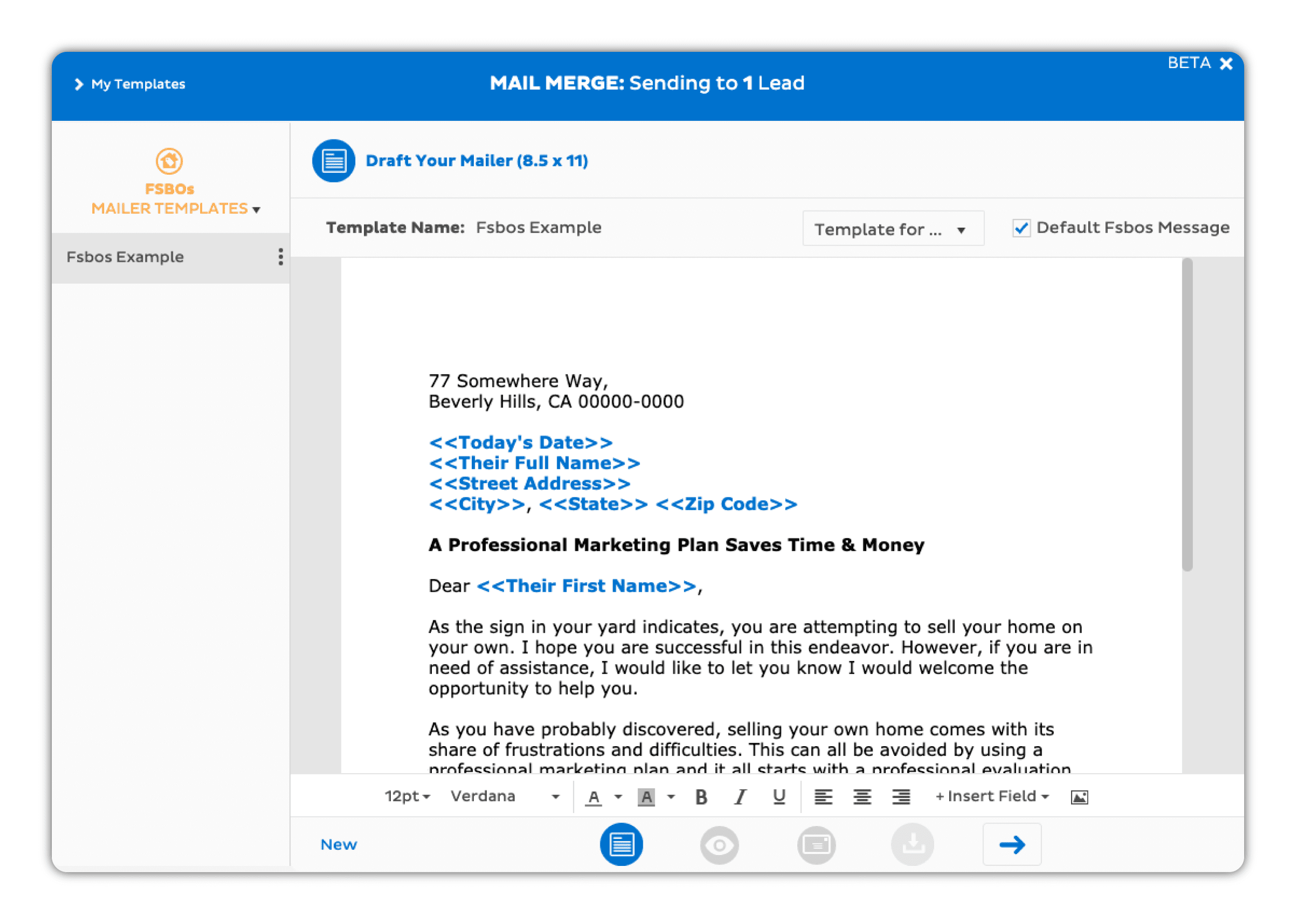Toggle italic formatting
The height and width of the screenshot is (924, 1296).
pos(740,797)
